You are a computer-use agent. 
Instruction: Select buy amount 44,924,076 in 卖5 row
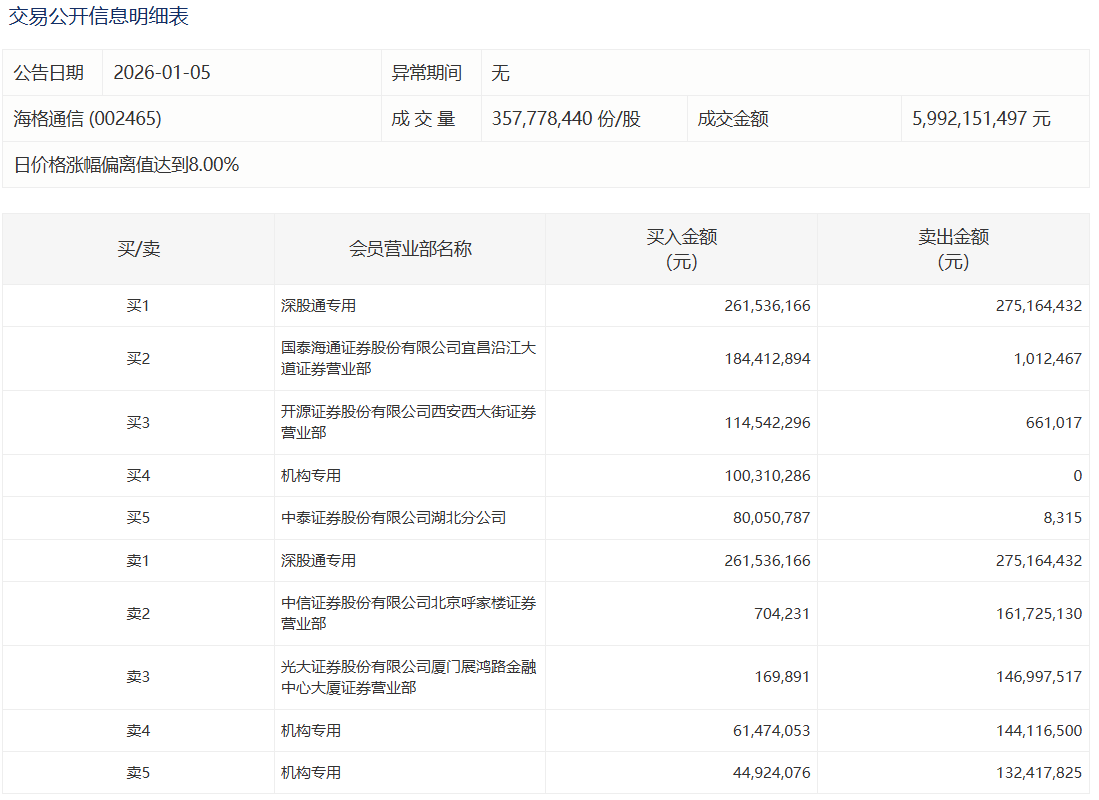(767, 773)
